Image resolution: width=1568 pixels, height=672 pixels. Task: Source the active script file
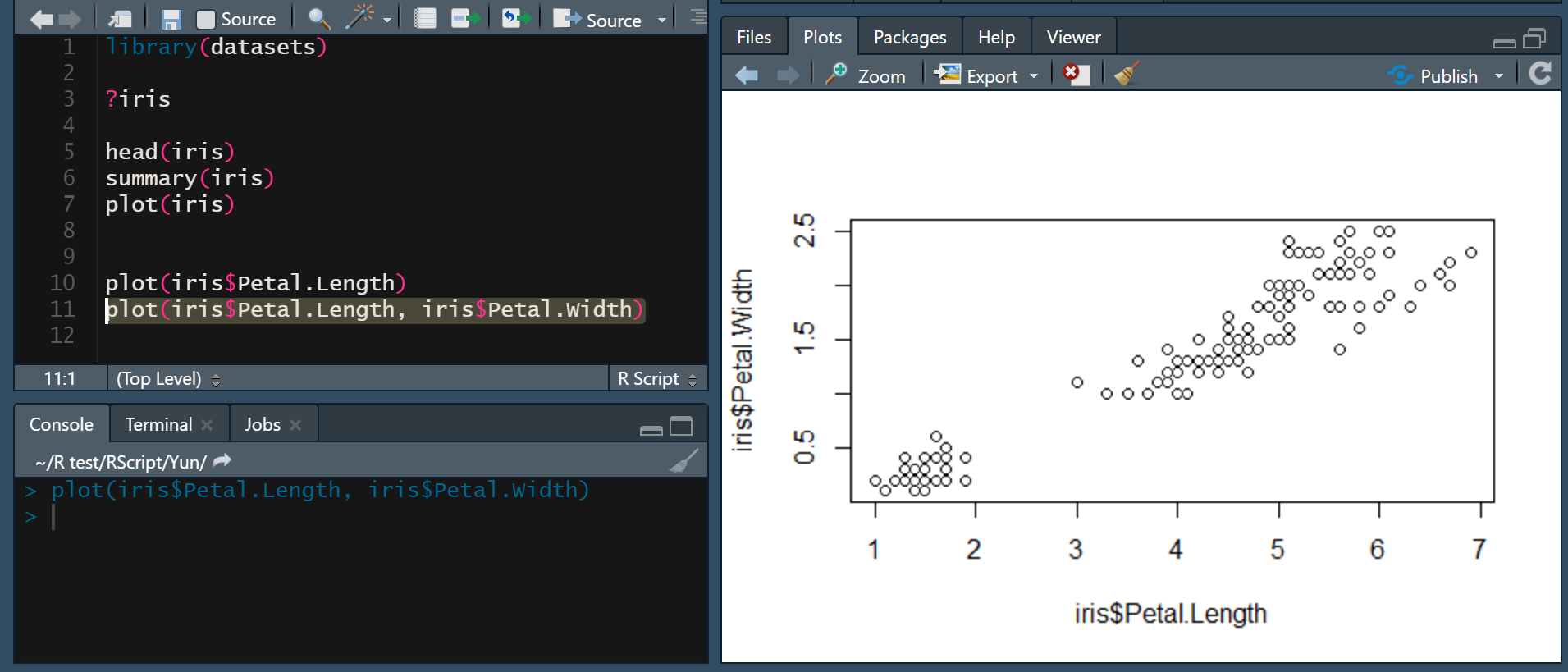[597, 20]
